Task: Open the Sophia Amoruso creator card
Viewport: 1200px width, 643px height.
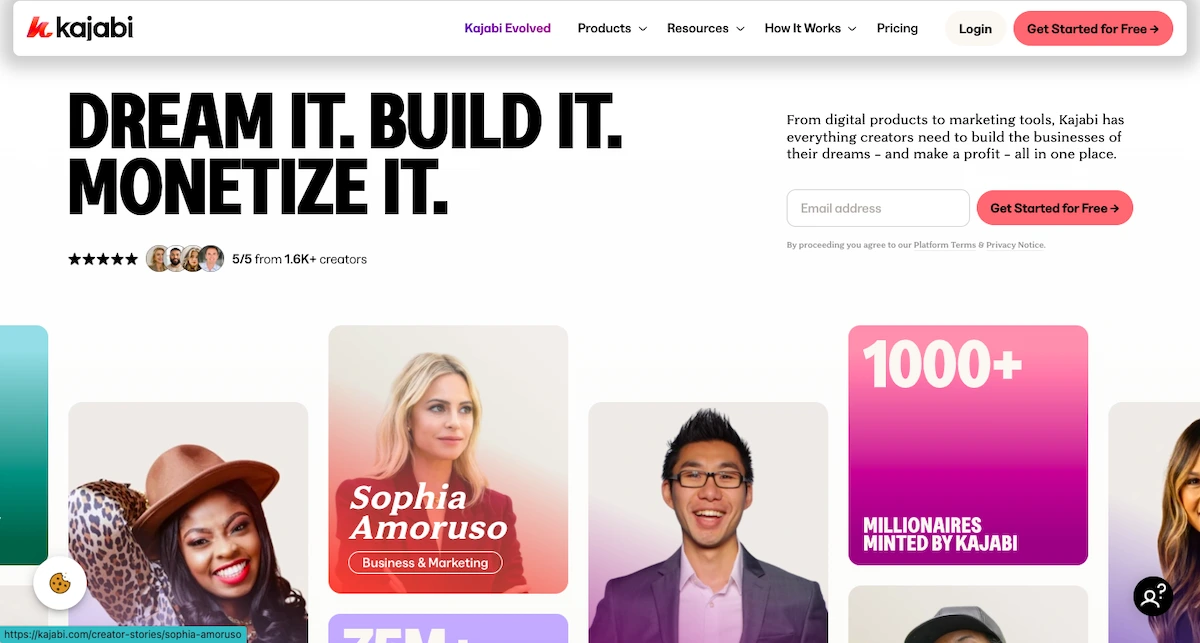Action: [x=448, y=459]
